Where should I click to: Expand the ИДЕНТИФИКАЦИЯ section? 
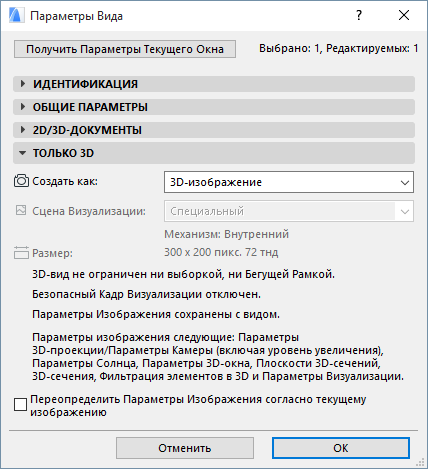[214, 84]
